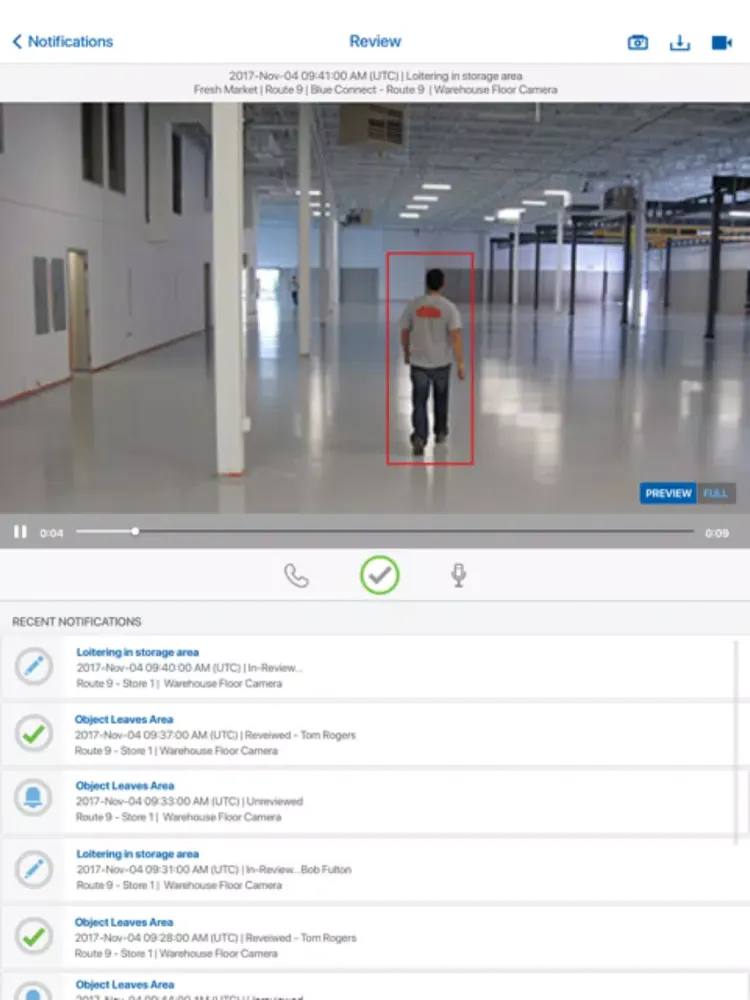
Task: Click the video progress slider handle
Action: tap(135, 531)
